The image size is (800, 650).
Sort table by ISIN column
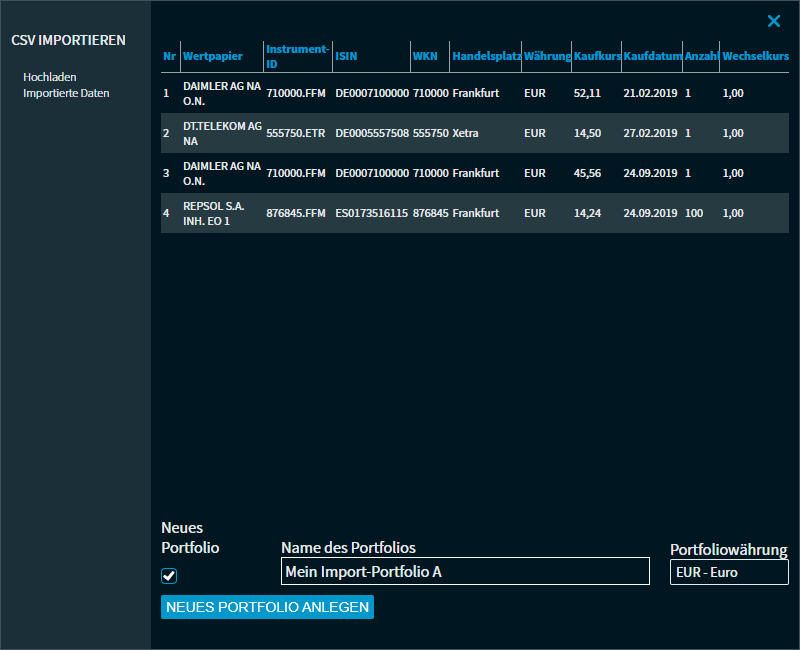tap(346, 57)
